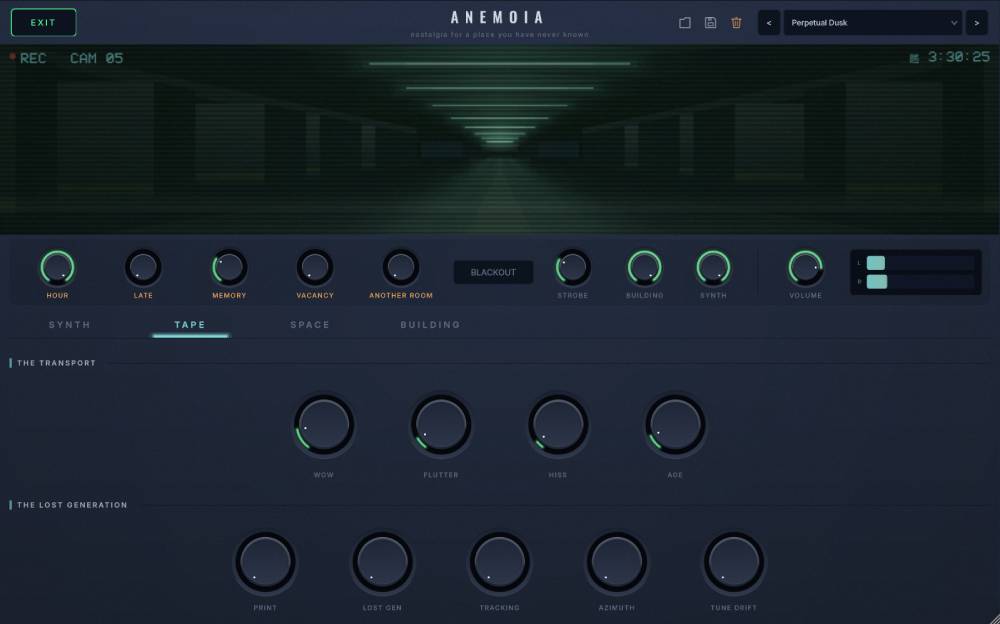Click the TRACKING knob in The Lost Generation
Image resolution: width=1000 pixels, height=624 pixels.
499,562
